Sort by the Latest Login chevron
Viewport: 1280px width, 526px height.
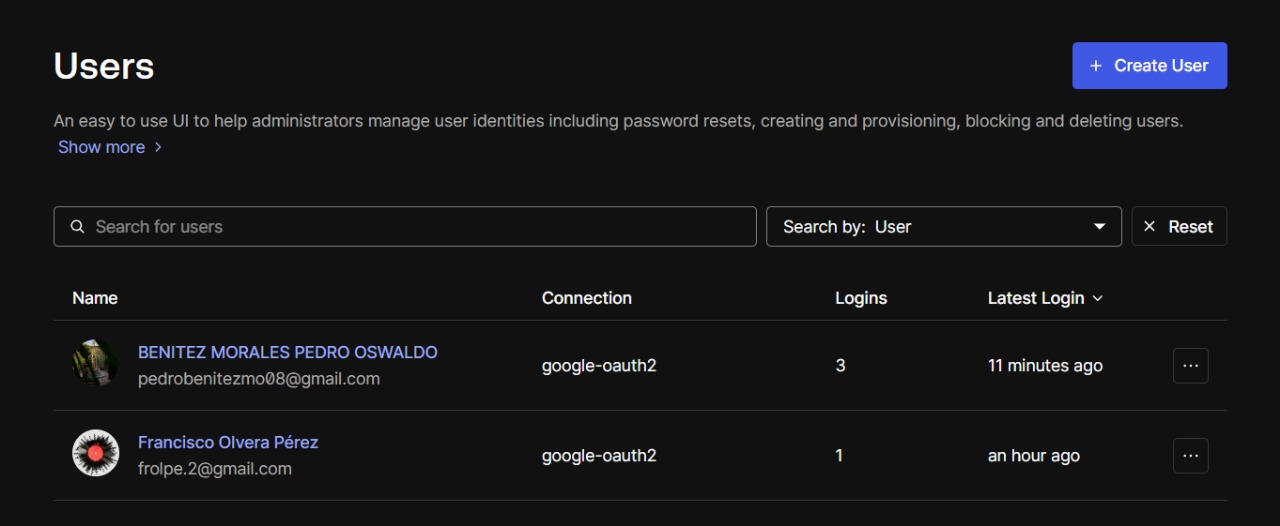[x=1098, y=299]
